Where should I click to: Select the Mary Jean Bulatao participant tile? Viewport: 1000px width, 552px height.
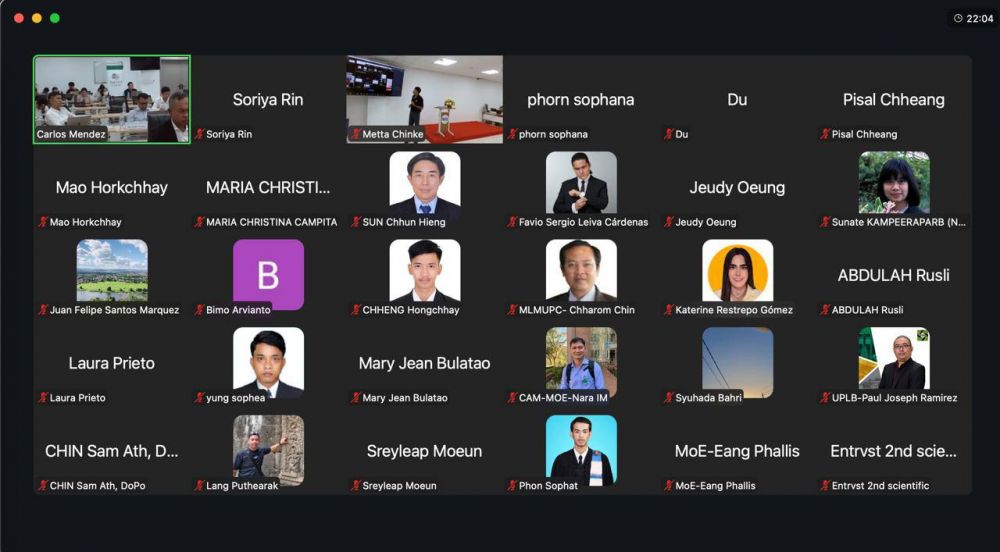(425, 363)
